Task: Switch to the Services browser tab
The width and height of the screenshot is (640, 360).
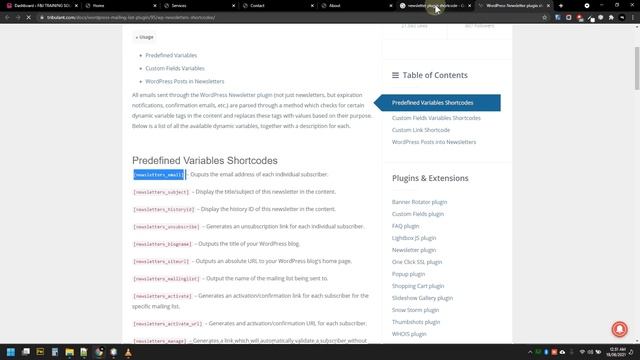Action: [x=199, y=6]
